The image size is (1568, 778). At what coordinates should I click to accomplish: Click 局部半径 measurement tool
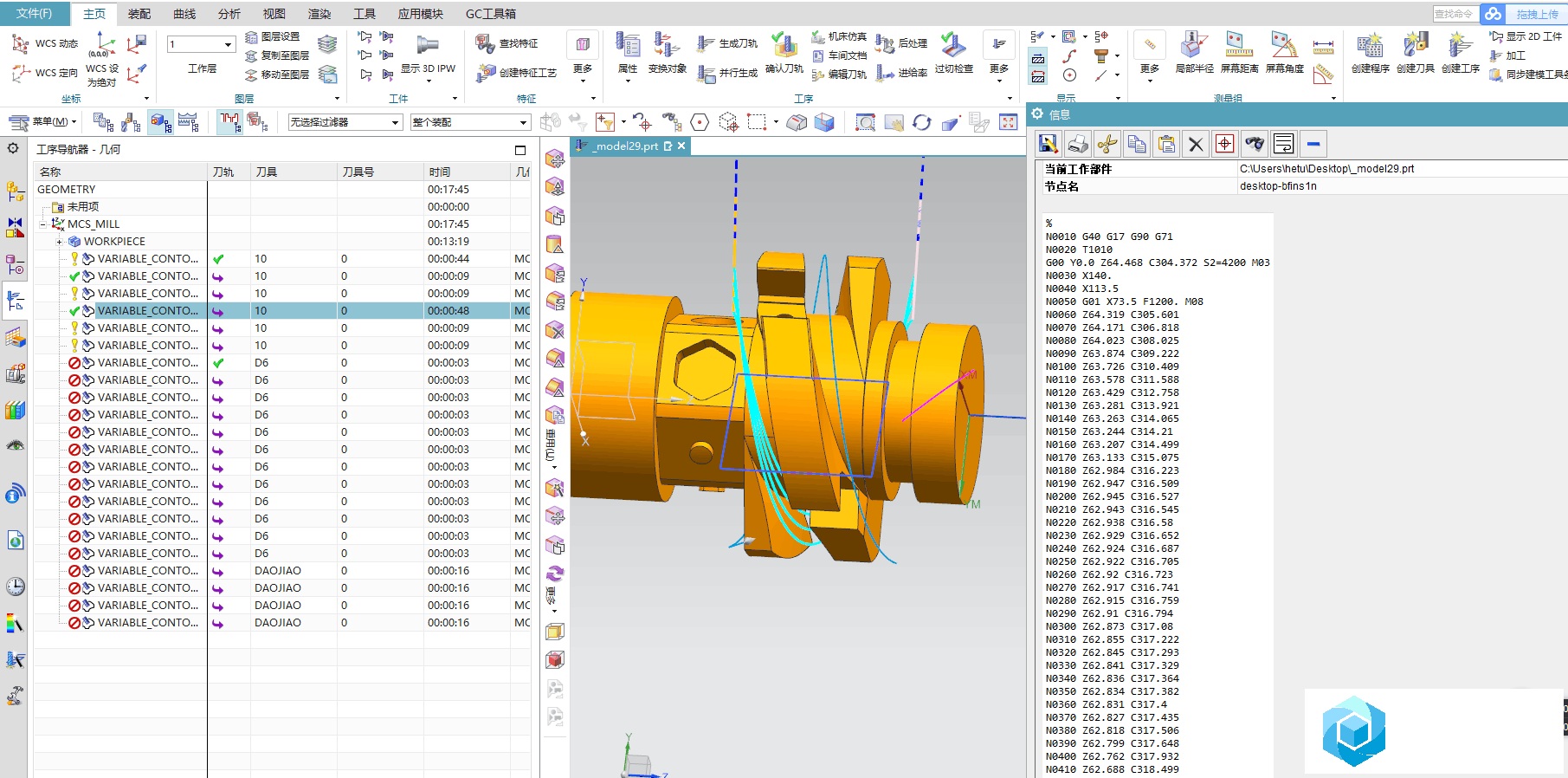pyautogui.click(x=1194, y=54)
